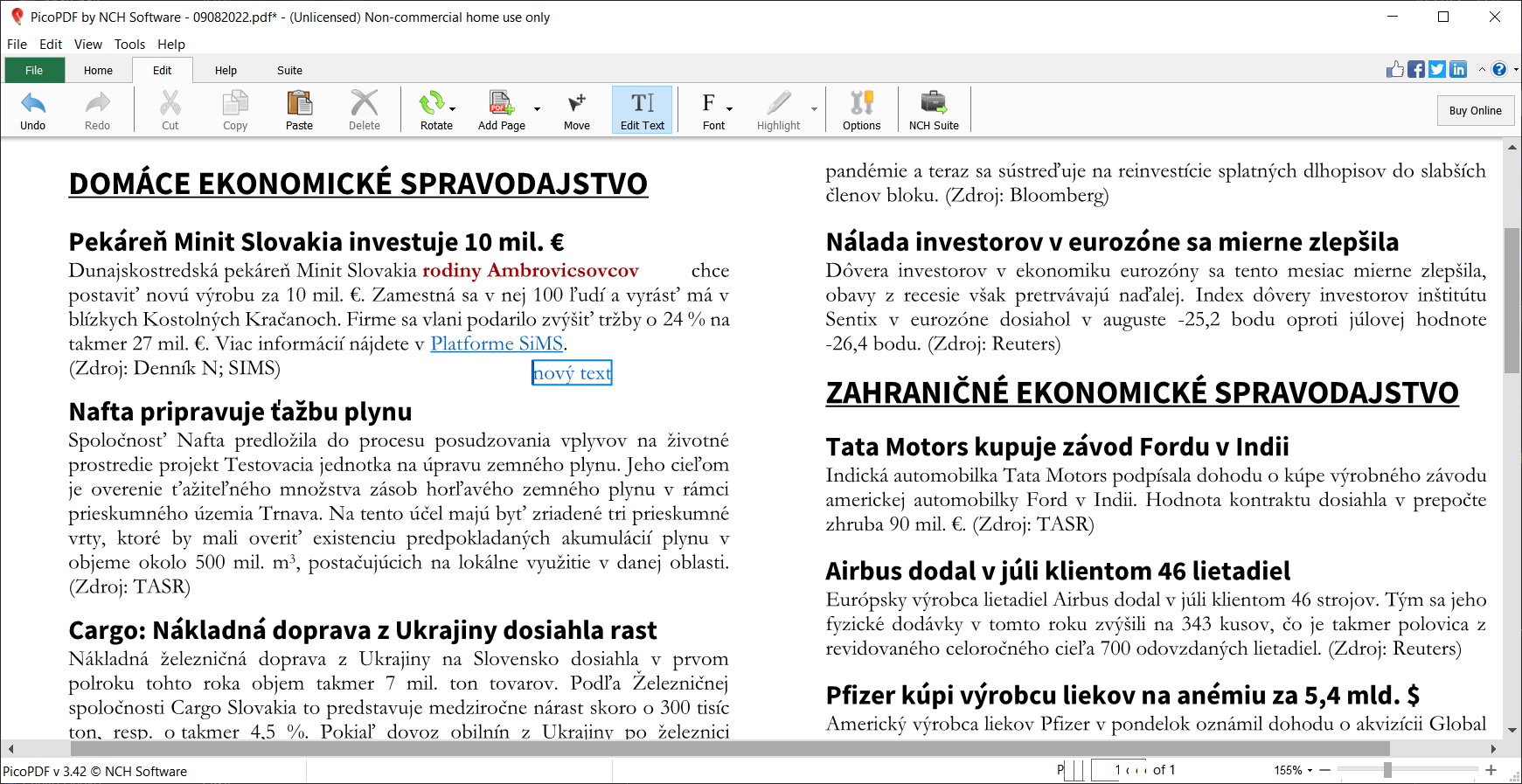Screen dimensions: 1522x784
Task: Expand the Font dropdown arrow
Action: (729, 109)
